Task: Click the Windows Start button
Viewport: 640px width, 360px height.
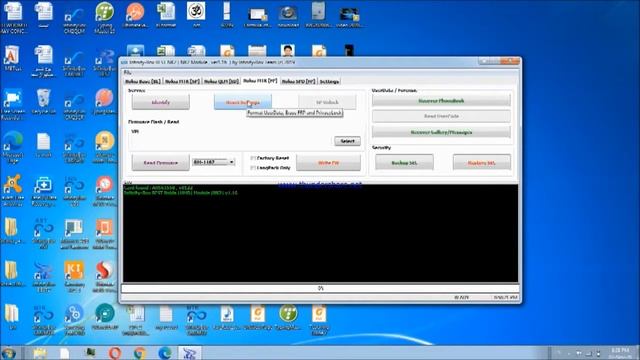Action: point(9,353)
